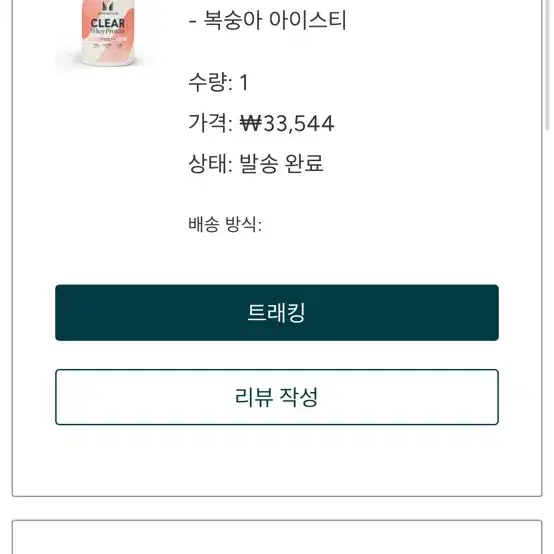
Task: Click the quantity value 1
Action: point(244,83)
